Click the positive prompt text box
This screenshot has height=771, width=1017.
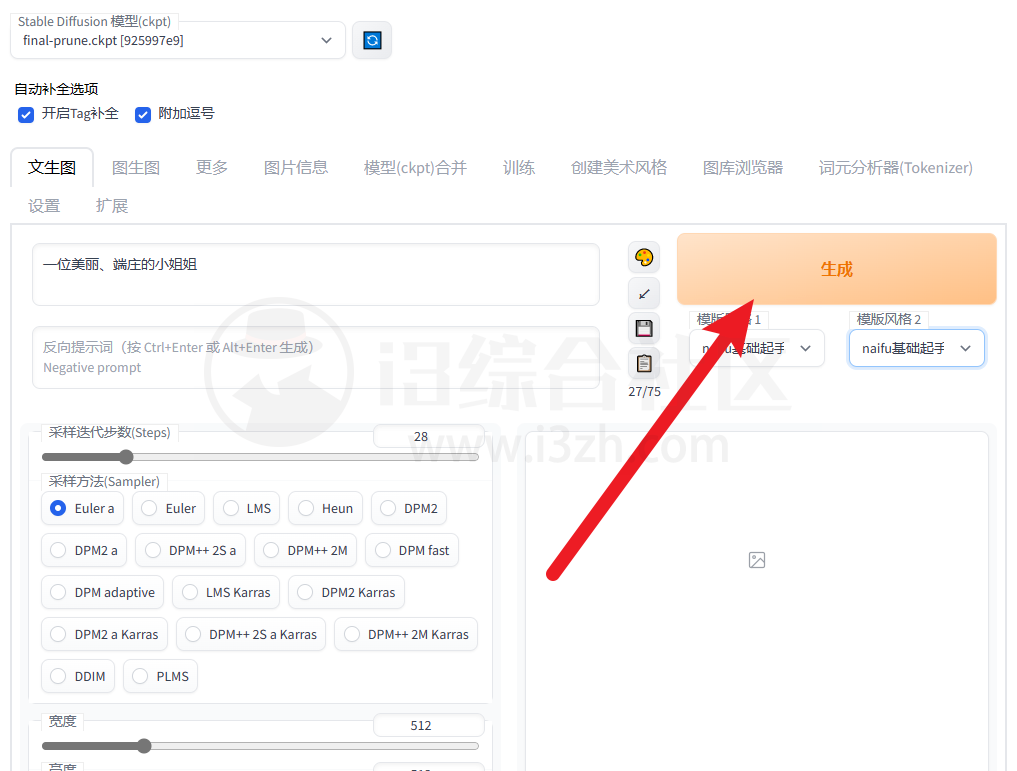[316, 274]
